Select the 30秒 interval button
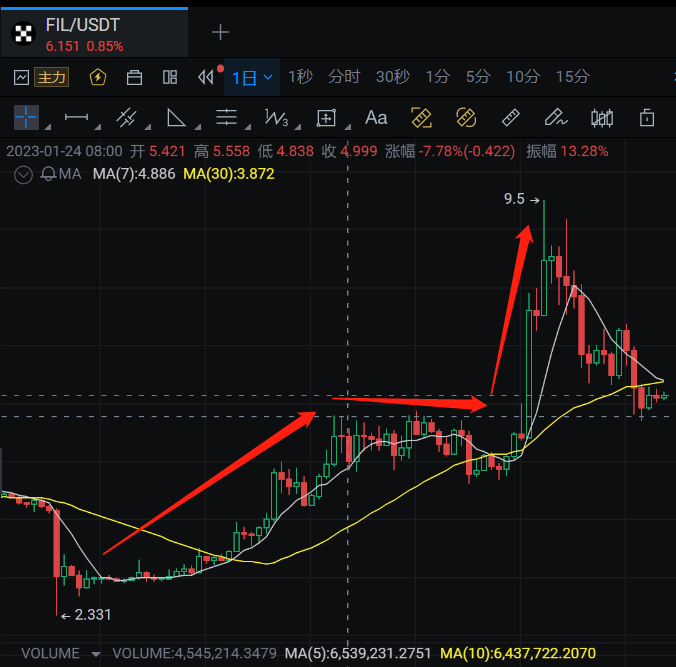676x667 pixels. [392, 77]
